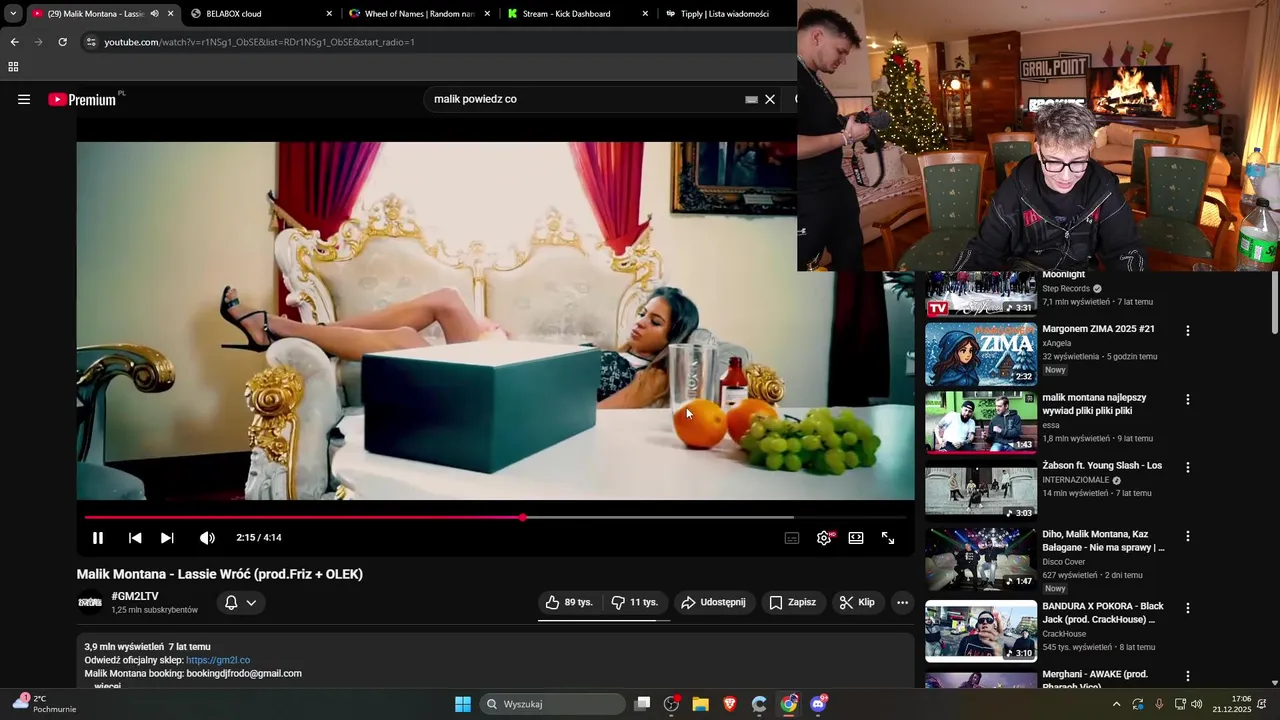Enter fullscreen mode
1280x720 pixels.
click(x=888, y=538)
